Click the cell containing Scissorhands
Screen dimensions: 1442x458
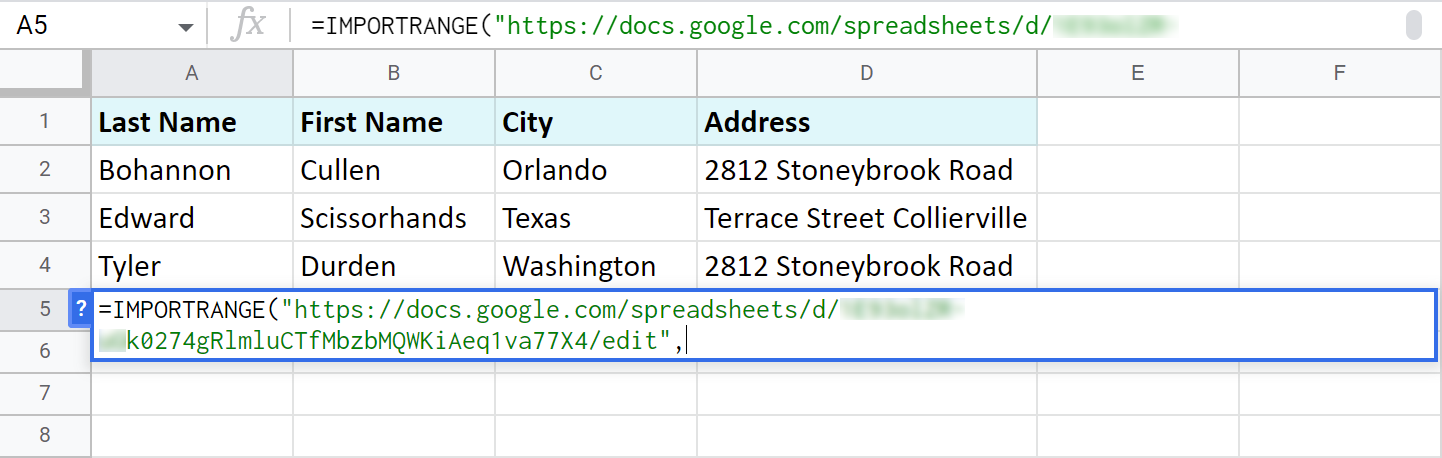click(x=394, y=218)
